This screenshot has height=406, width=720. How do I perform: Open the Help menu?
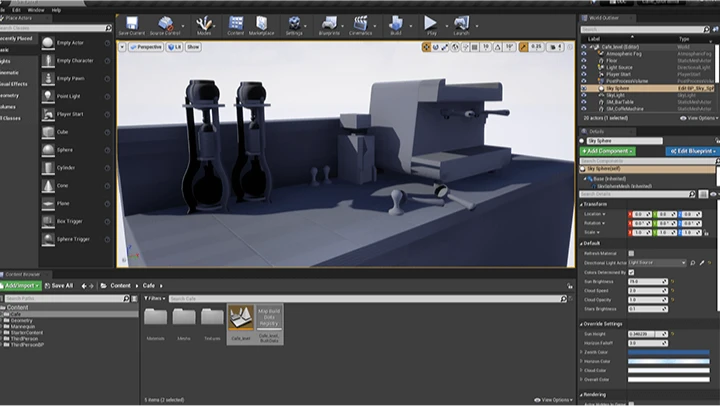tap(56, 10)
